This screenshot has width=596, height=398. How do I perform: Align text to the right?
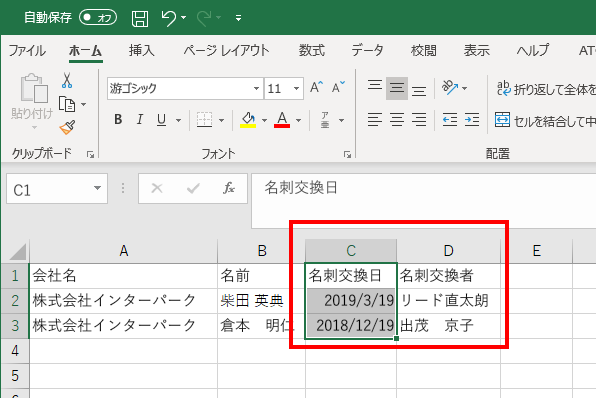(x=419, y=120)
